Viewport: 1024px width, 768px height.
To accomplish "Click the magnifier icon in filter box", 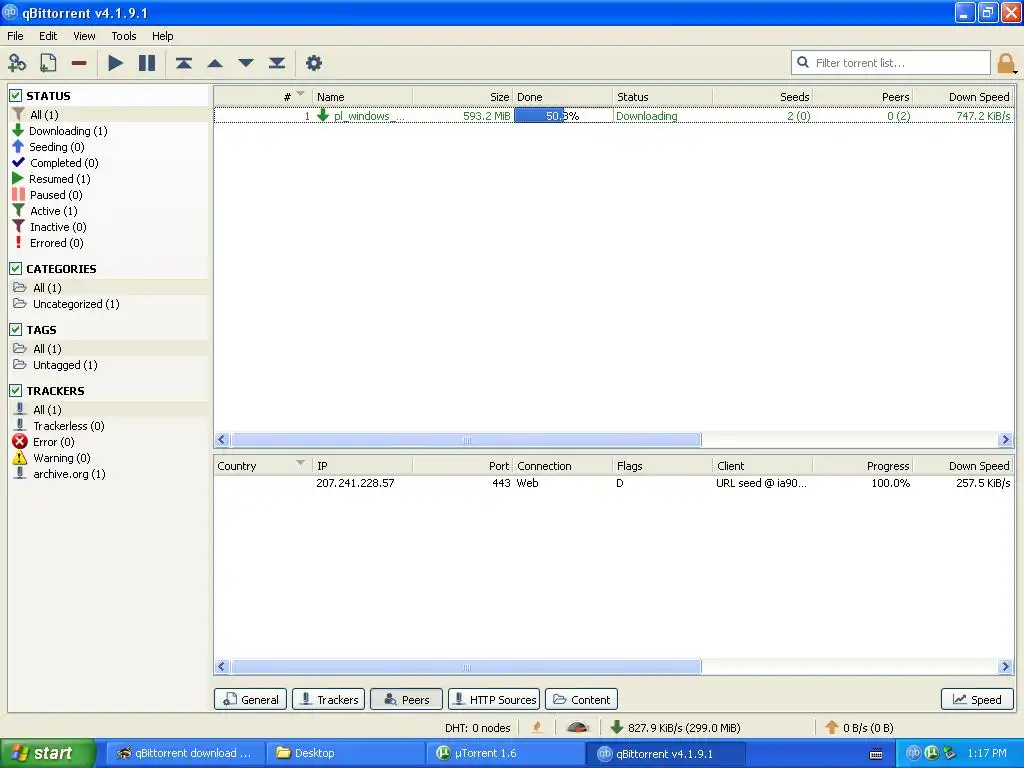I will point(803,62).
